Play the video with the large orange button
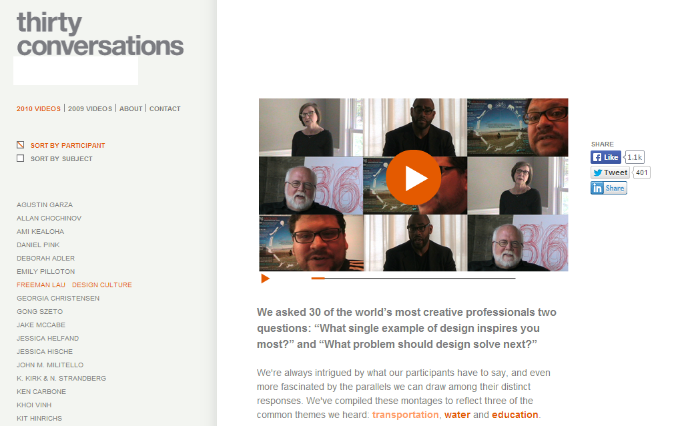The width and height of the screenshot is (697, 426). pyautogui.click(x=413, y=177)
